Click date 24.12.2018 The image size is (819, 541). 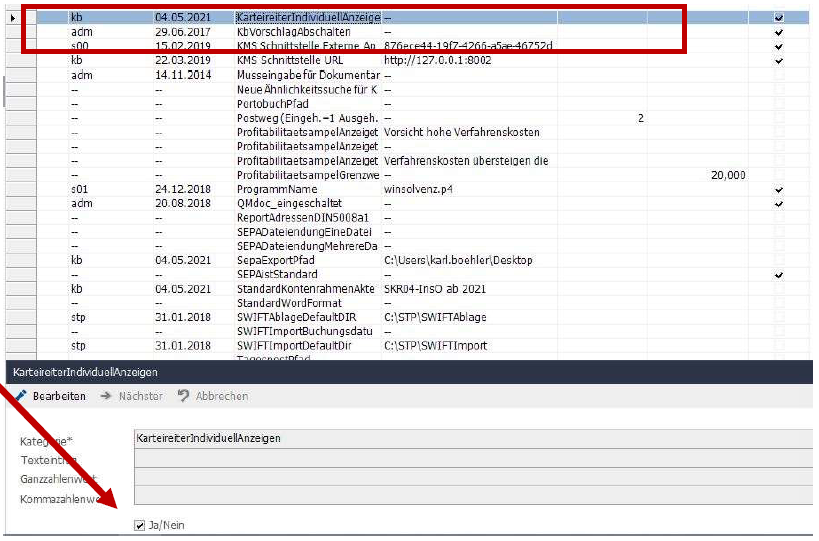tap(183, 189)
